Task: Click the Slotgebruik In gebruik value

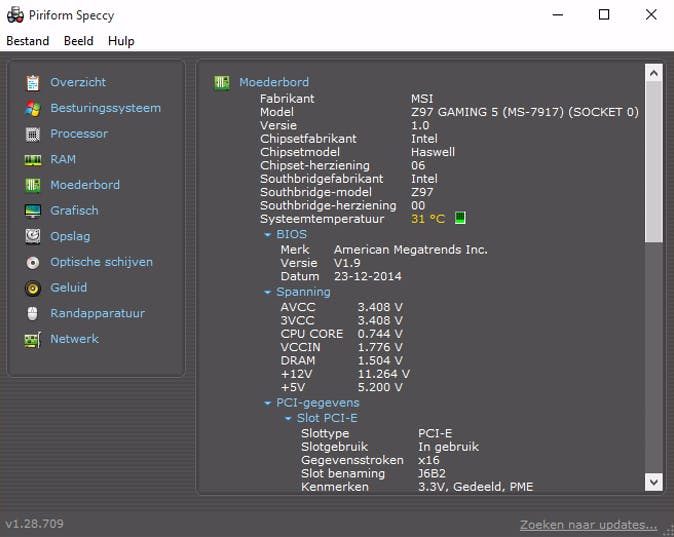Action: [448, 447]
